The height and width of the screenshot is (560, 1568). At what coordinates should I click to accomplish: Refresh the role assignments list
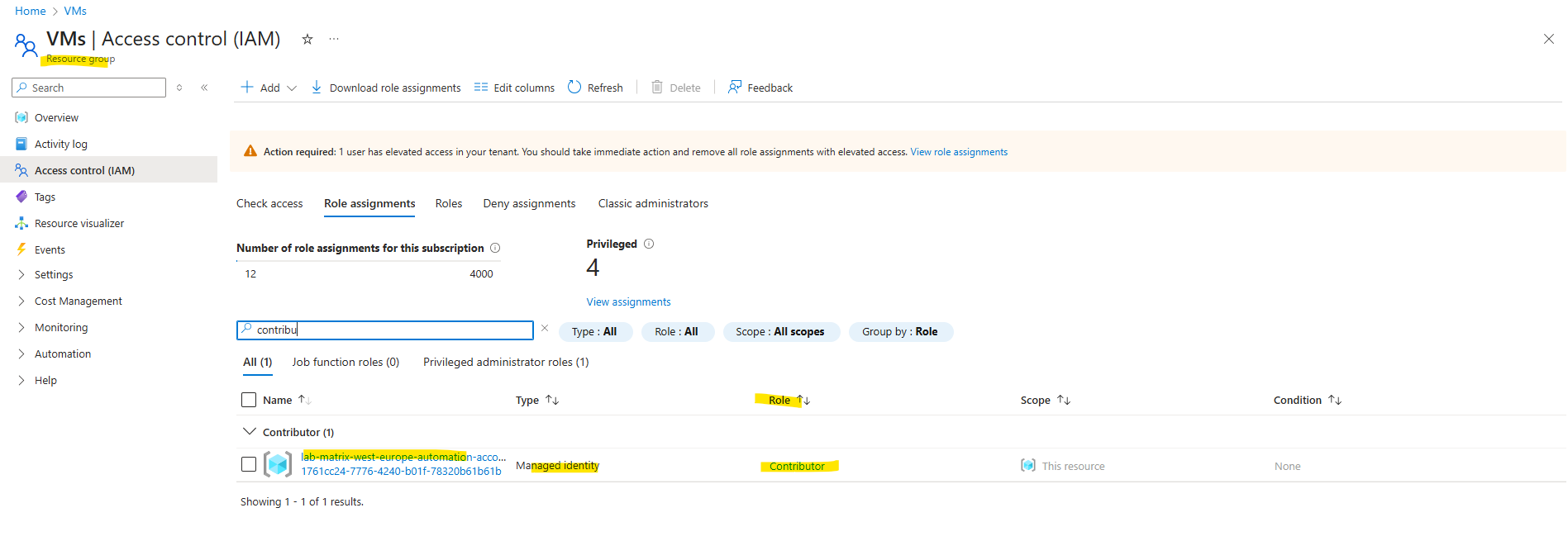(x=595, y=88)
